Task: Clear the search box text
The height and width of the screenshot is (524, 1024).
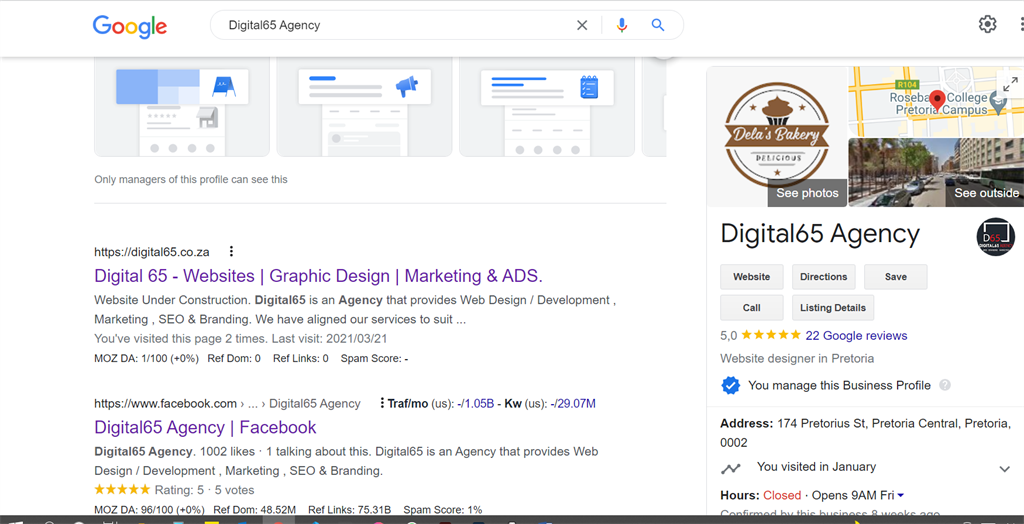Action: [582, 25]
